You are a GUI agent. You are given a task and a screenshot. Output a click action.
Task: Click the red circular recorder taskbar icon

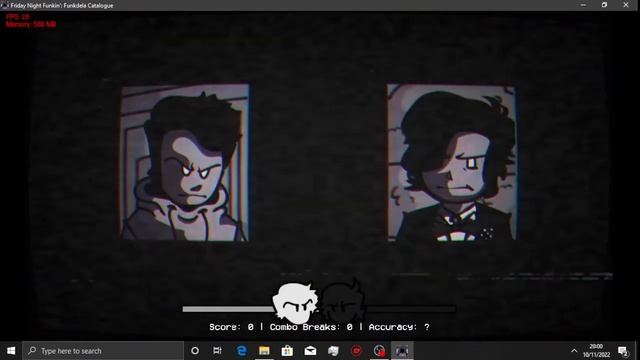coord(356,351)
